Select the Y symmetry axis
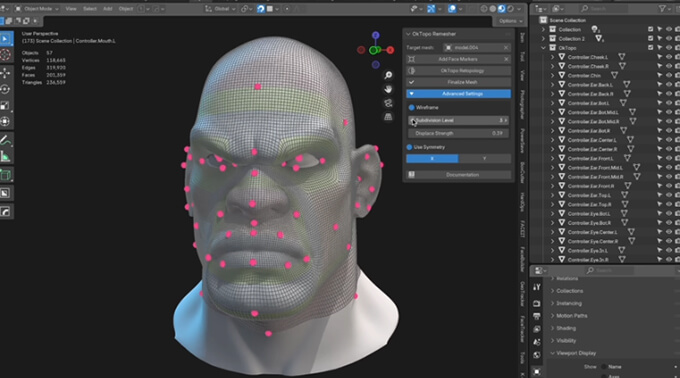 [484, 159]
